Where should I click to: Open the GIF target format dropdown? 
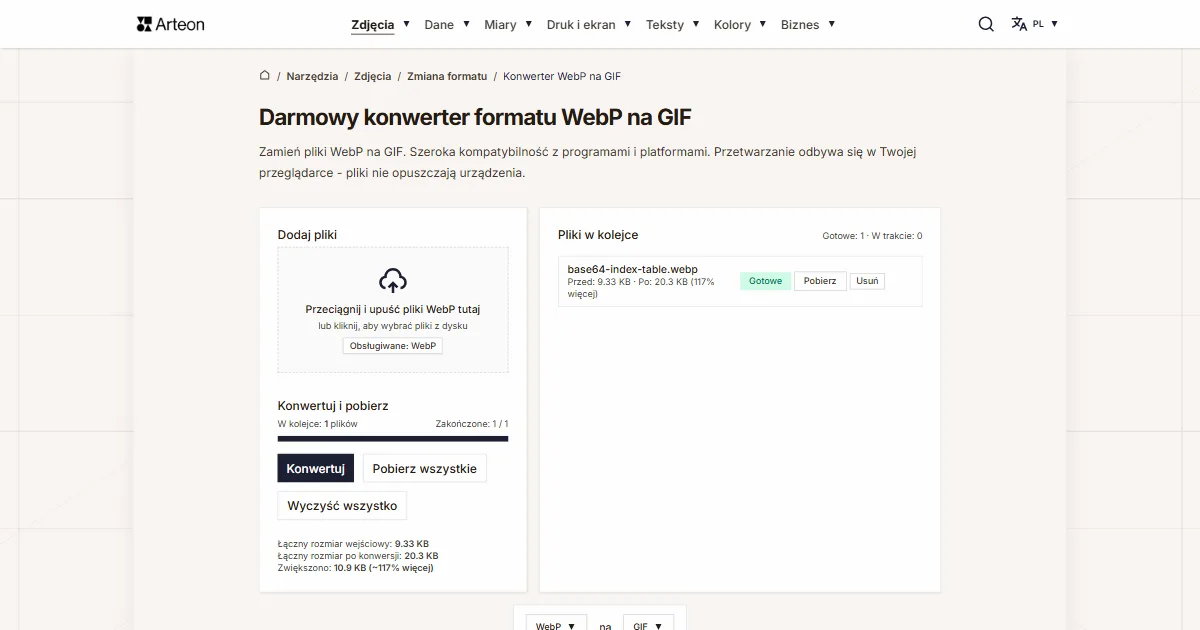648,625
